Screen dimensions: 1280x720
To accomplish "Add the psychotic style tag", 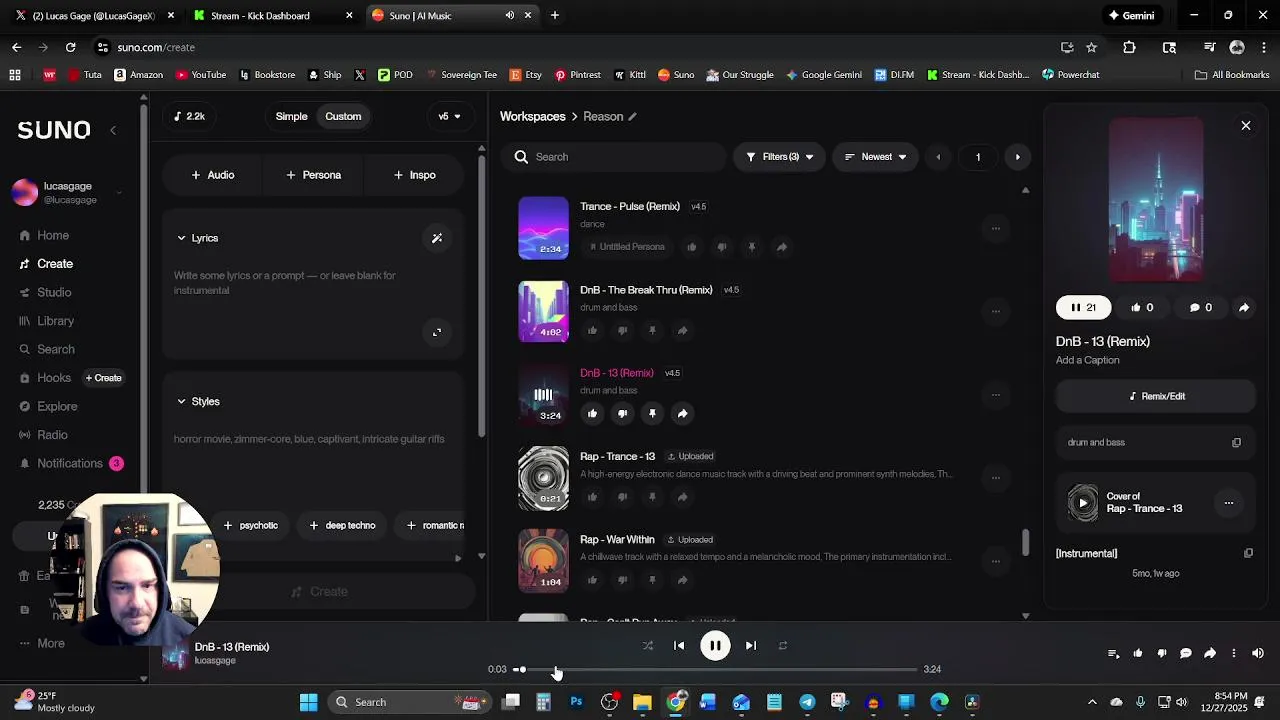I will click(251, 525).
